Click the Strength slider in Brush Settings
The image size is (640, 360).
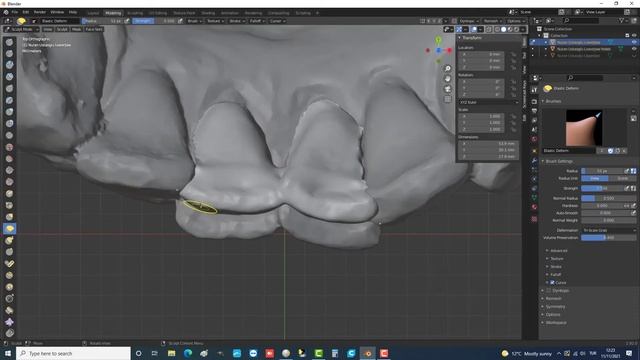[602, 188]
